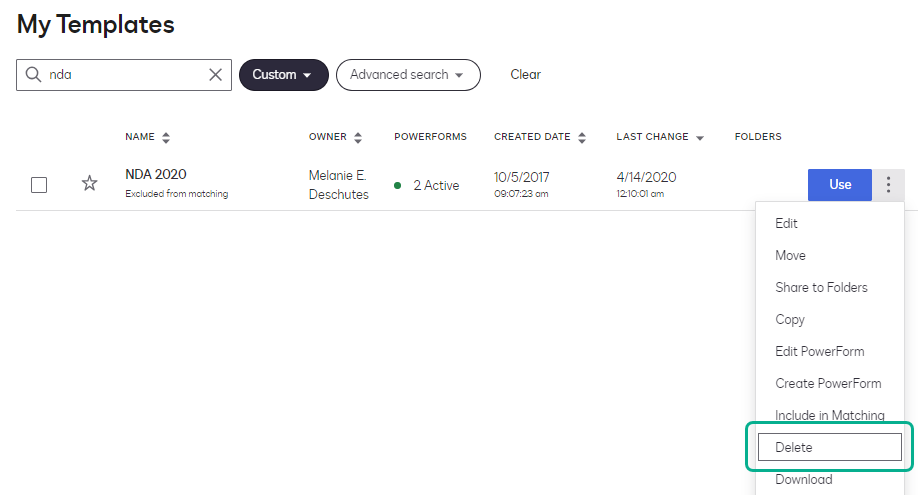Choose Delete from the actions menu
This screenshot has height=495, width=918.
click(x=830, y=448)
